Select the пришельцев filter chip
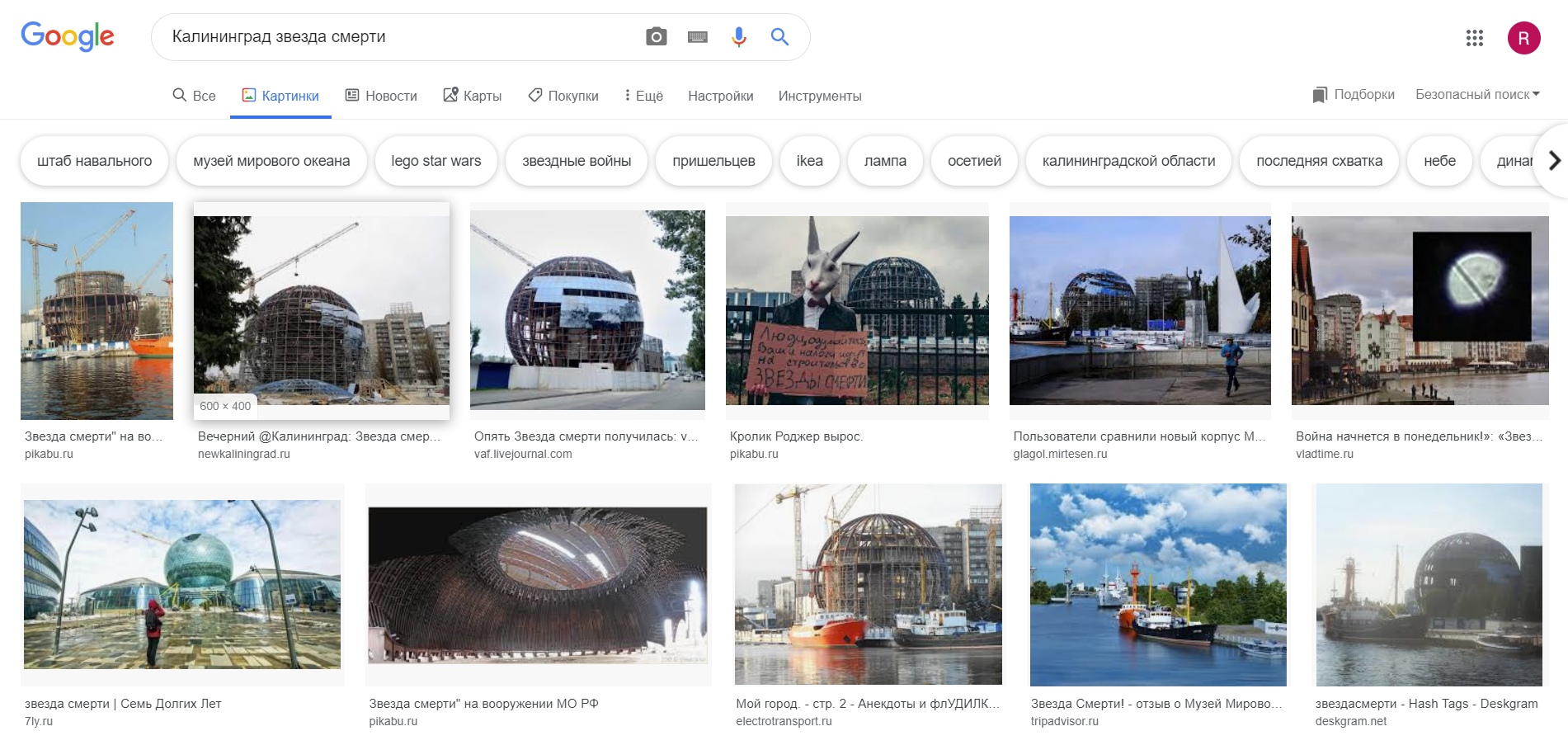1568x745 pixels. tap(713, 161)
